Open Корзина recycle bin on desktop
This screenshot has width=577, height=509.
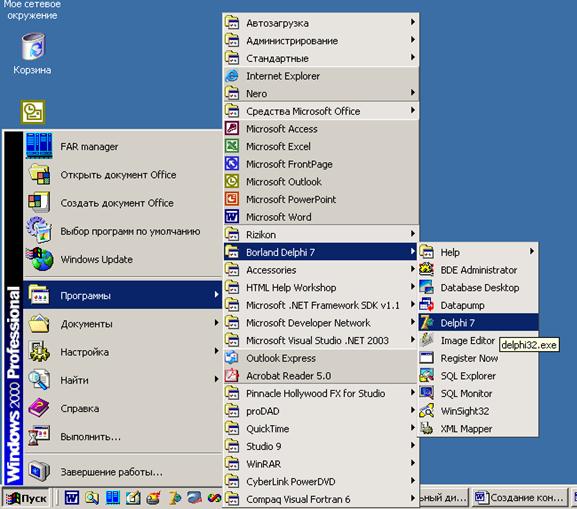point(33,53)
